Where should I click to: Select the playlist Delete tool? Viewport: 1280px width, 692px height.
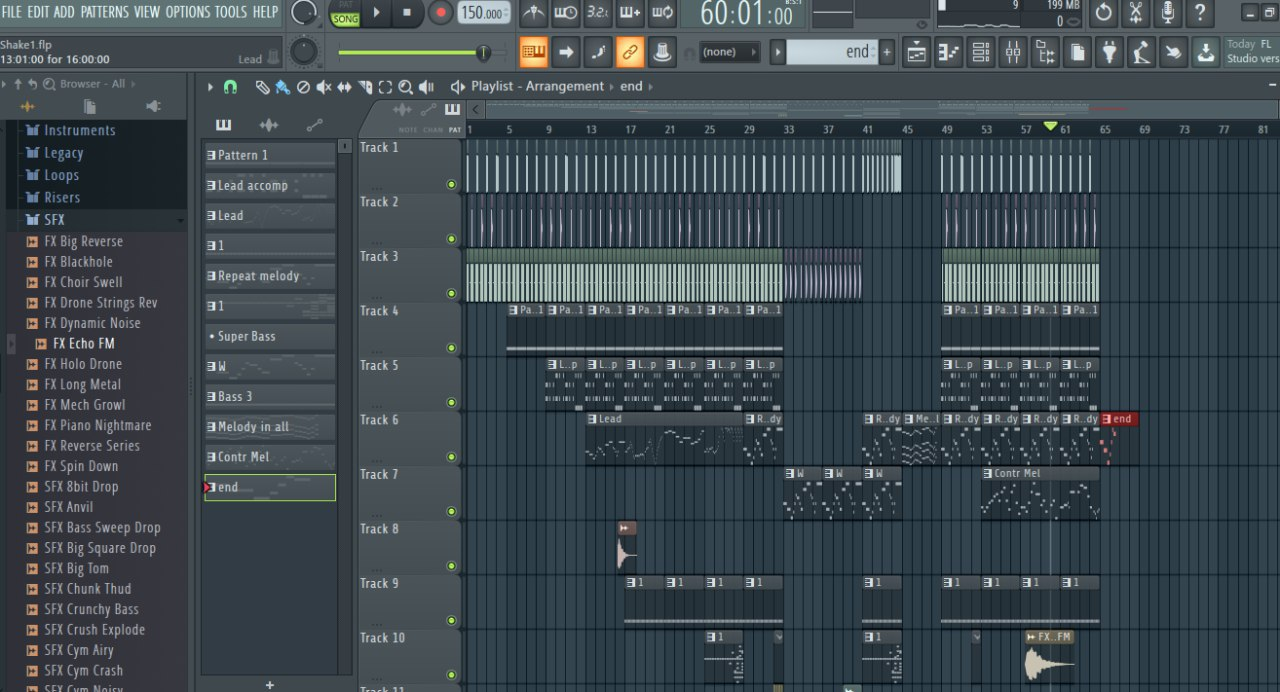coord(303,87)
